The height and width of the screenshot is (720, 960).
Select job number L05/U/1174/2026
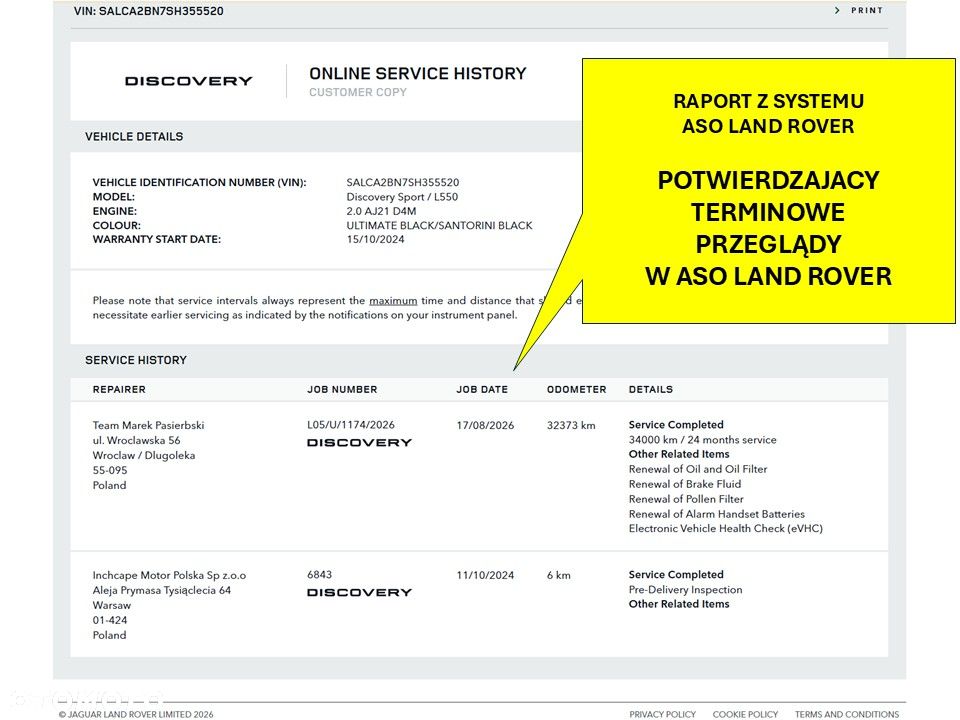[351, 425]
